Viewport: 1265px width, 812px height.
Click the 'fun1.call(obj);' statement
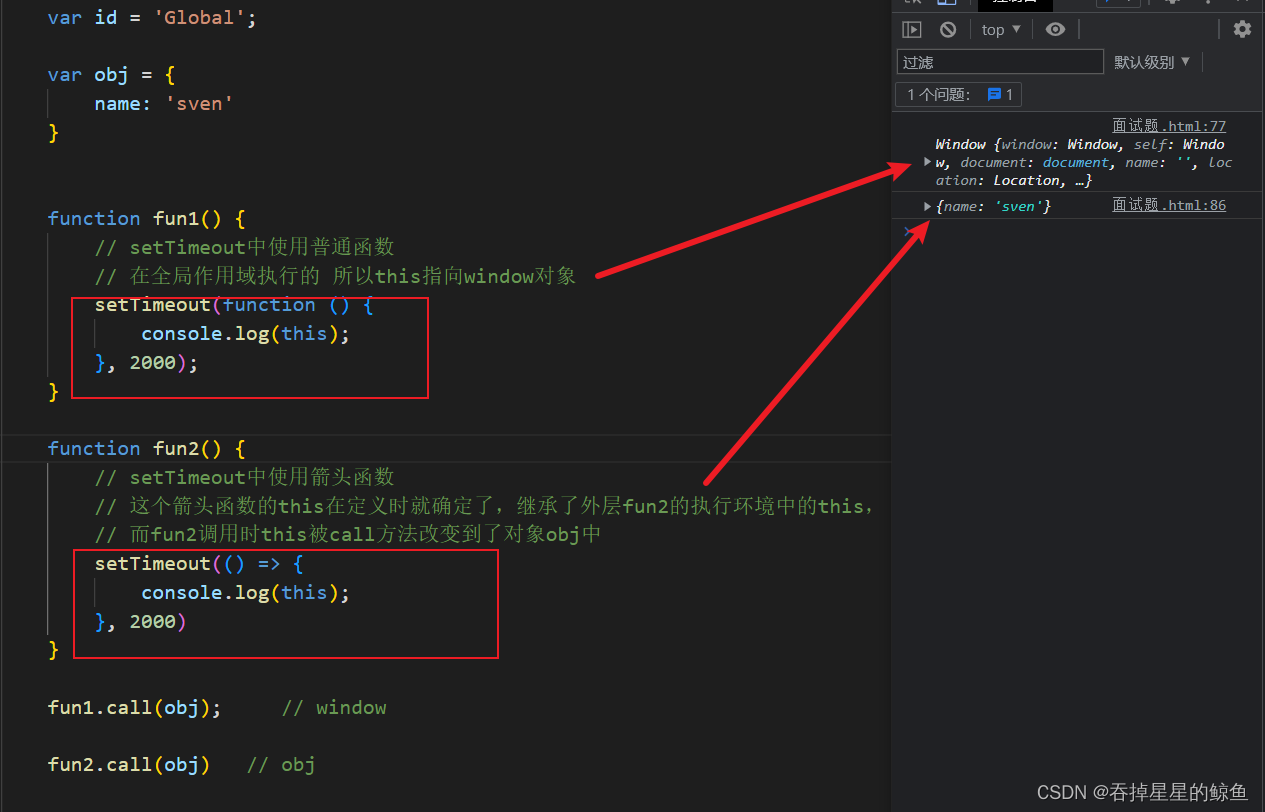tap(135, 707)
